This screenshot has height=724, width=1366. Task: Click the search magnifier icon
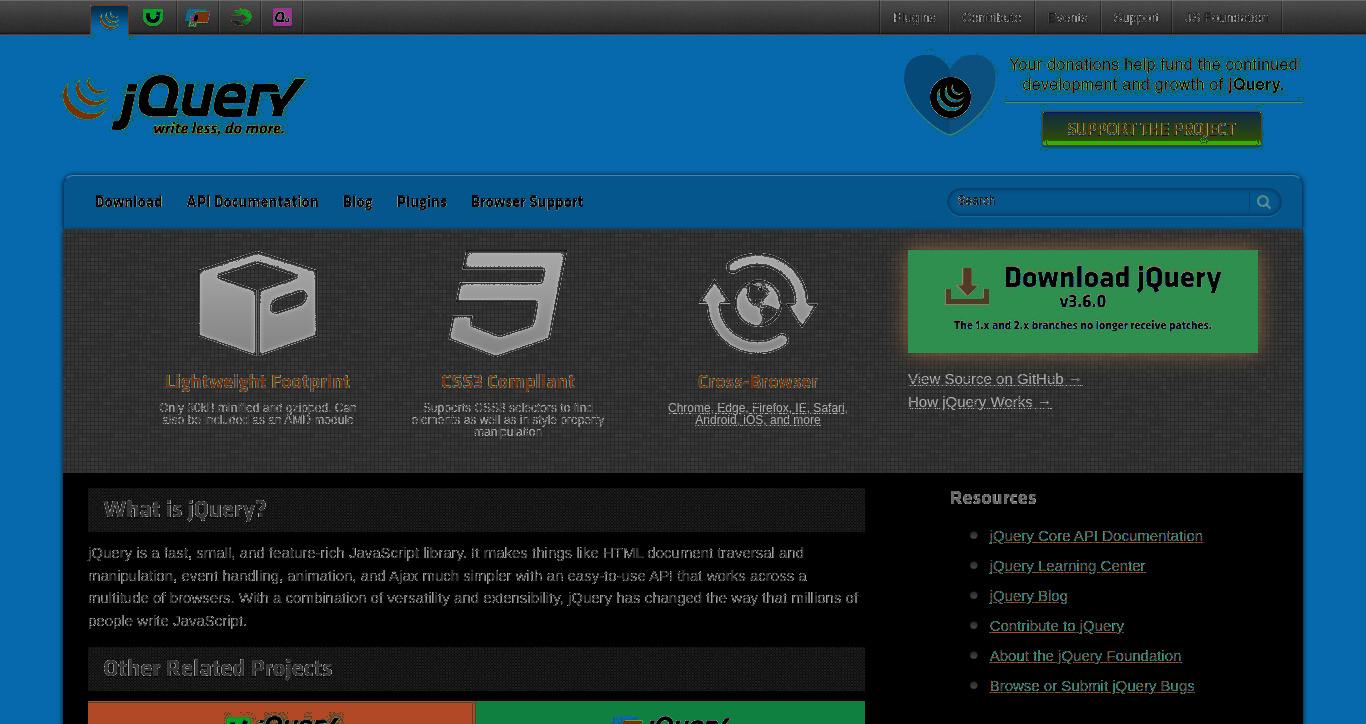coord(1264,202)
